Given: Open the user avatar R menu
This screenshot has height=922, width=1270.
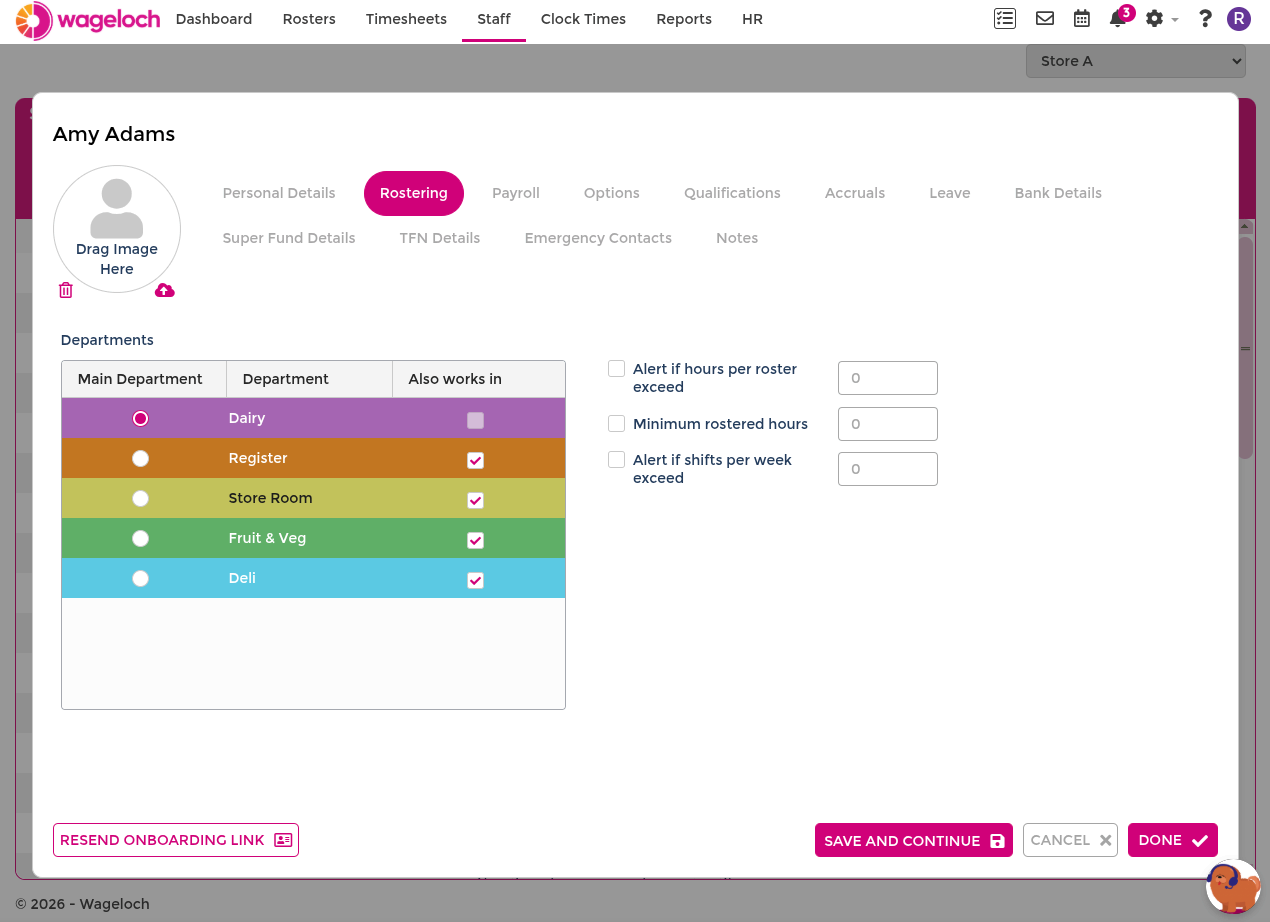Looking at the screenshot, I should click(x=1239, y=18).
